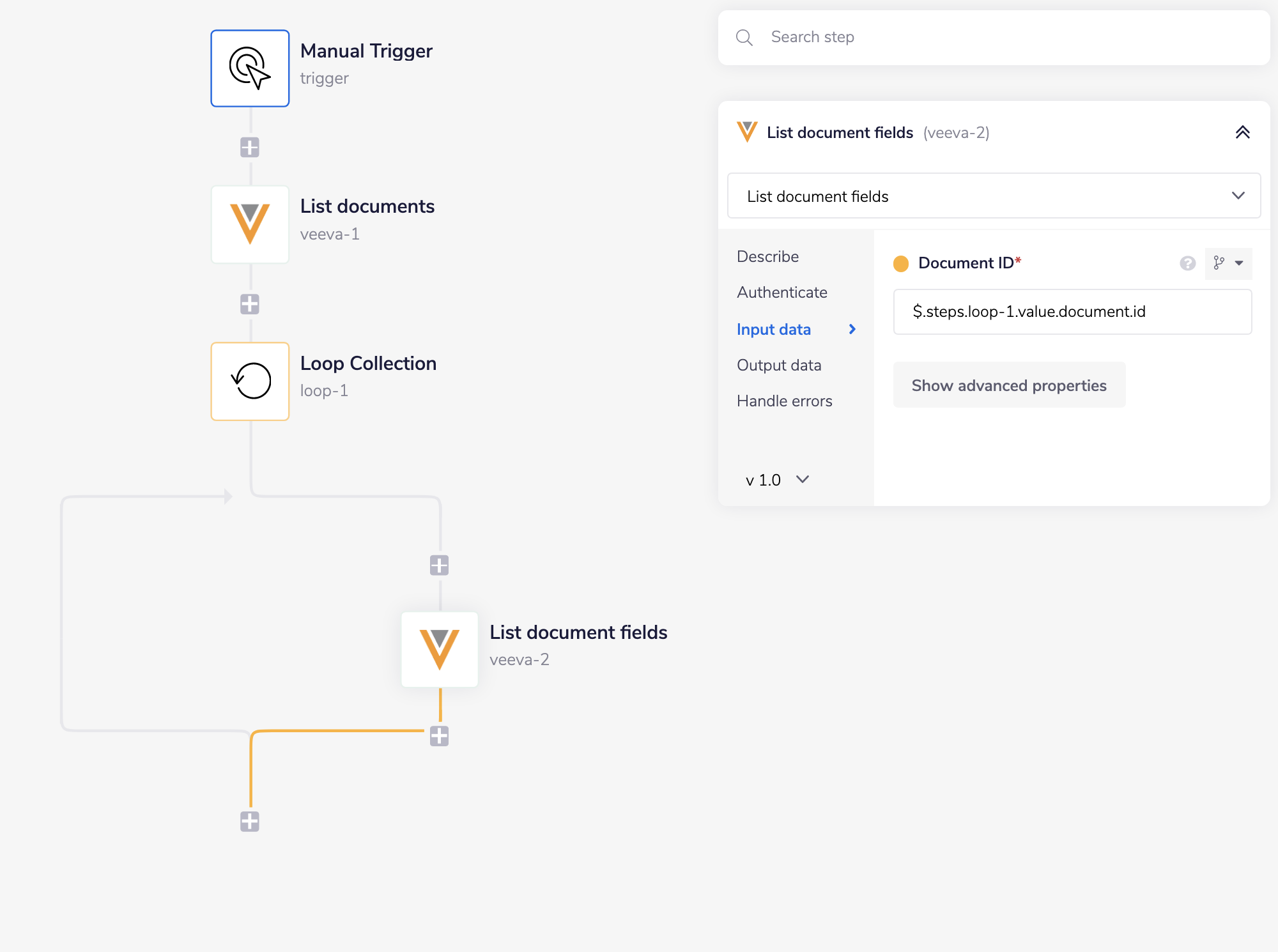1278x952 pixels.
Task: Open the List document fields operation dropdown
Action: click(x=994, y=196)
